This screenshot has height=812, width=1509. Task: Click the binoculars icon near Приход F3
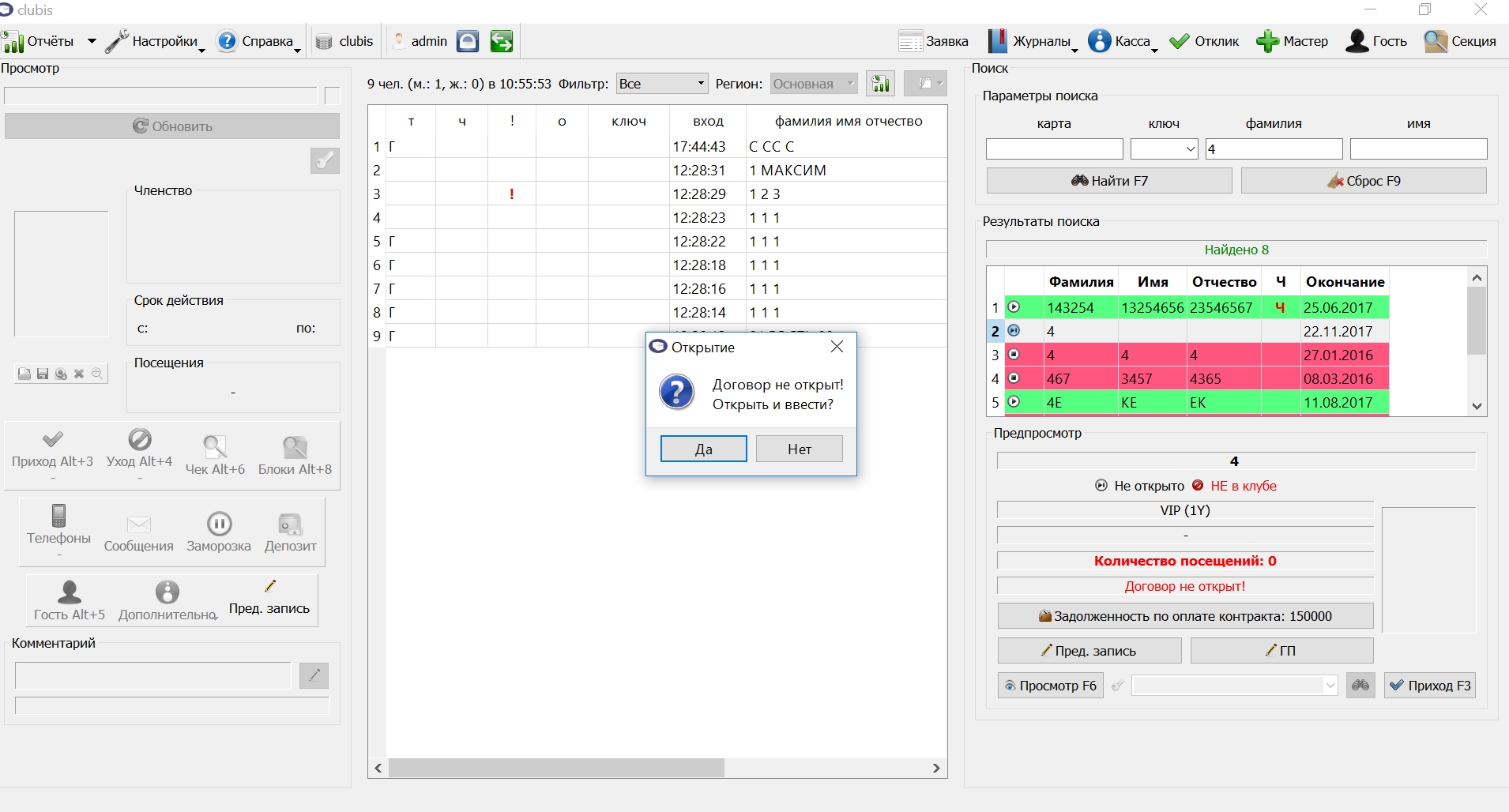tap(1360, 685)
